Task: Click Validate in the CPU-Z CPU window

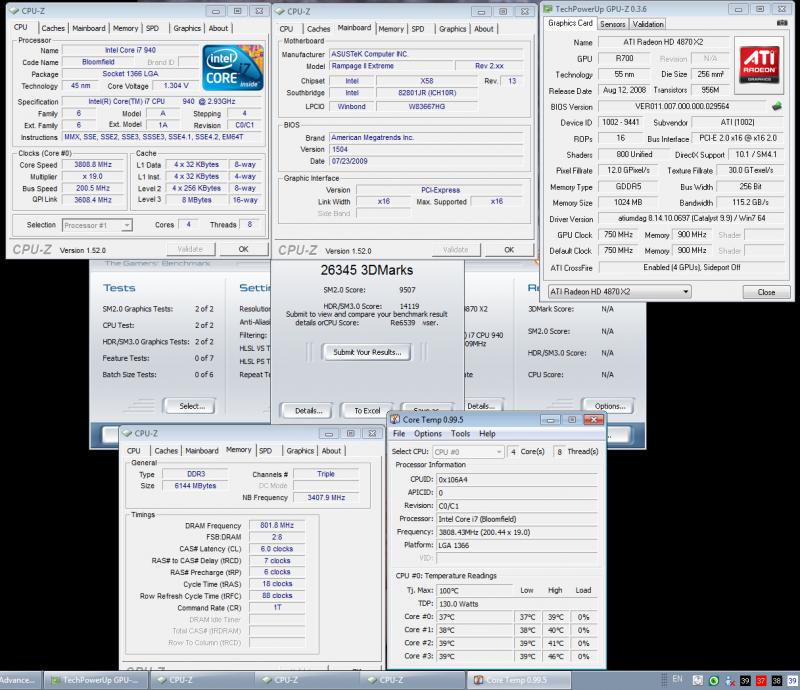Action: pos(190,249)
